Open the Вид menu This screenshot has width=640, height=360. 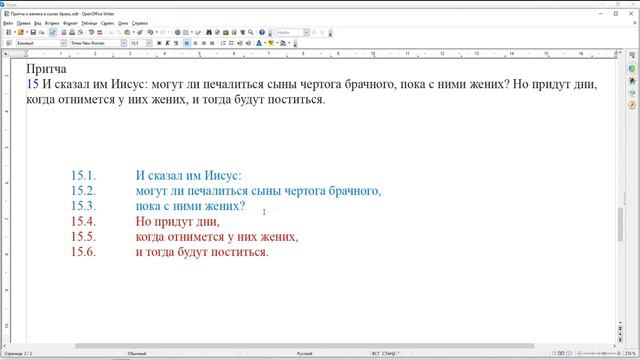pos(38,23)
